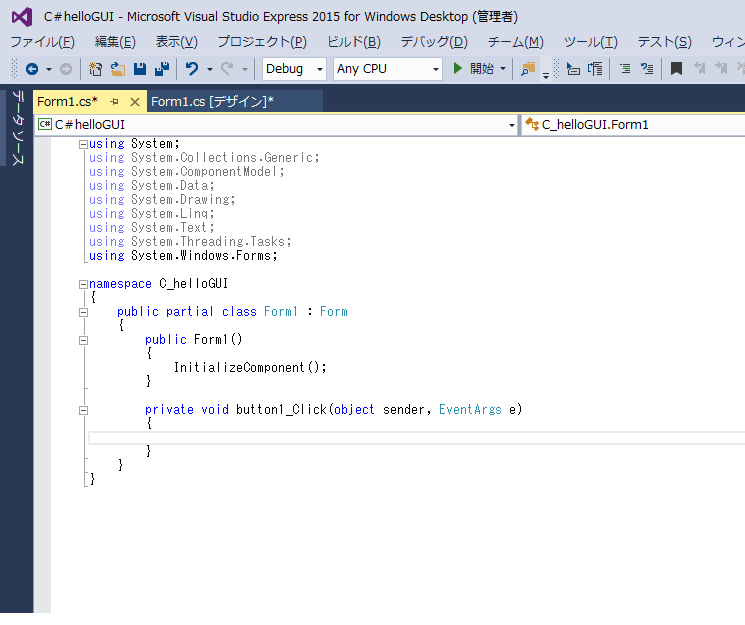Collapse the using directives block

[83, 144]
